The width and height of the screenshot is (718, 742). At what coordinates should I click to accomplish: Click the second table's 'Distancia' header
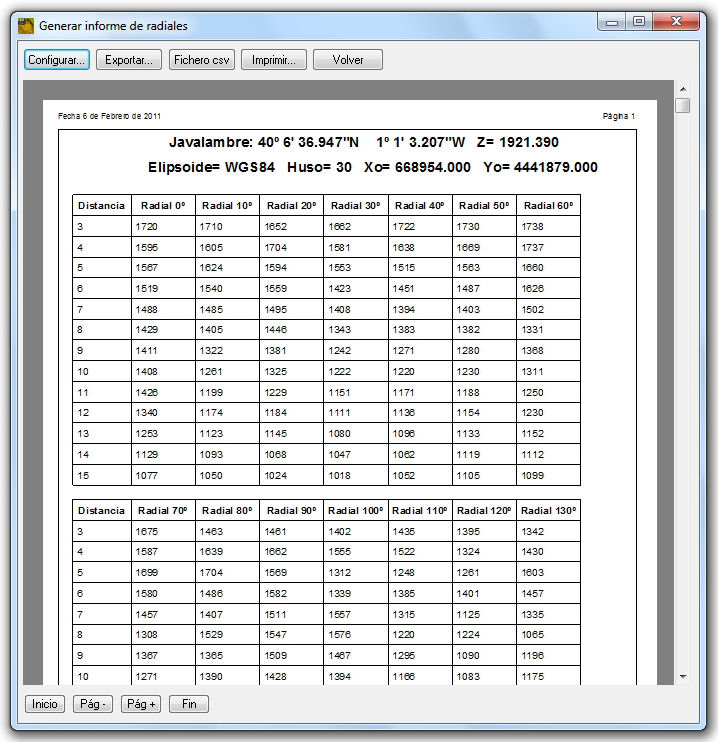coord(101,511)
